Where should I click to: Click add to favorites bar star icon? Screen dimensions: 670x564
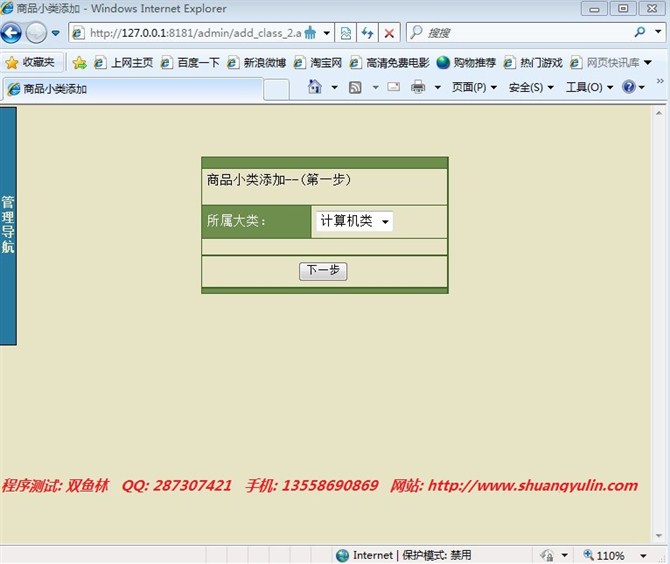79,63
